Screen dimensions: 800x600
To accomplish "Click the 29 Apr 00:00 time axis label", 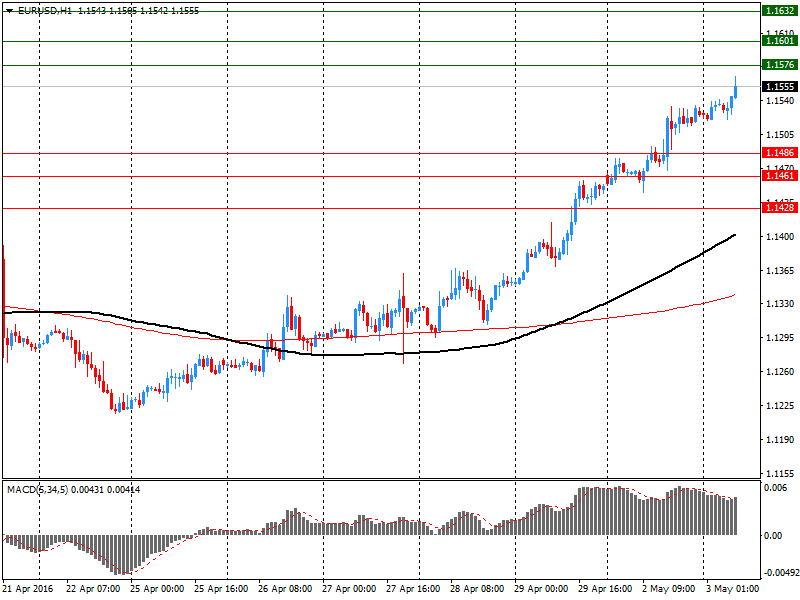I will coord(541,589).
